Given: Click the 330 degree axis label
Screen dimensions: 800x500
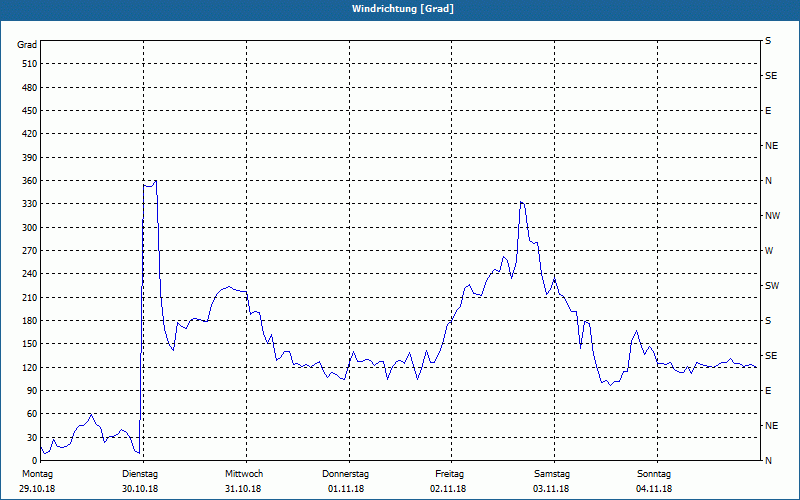Looking at the screenshot, I should (x=30, y=204).
